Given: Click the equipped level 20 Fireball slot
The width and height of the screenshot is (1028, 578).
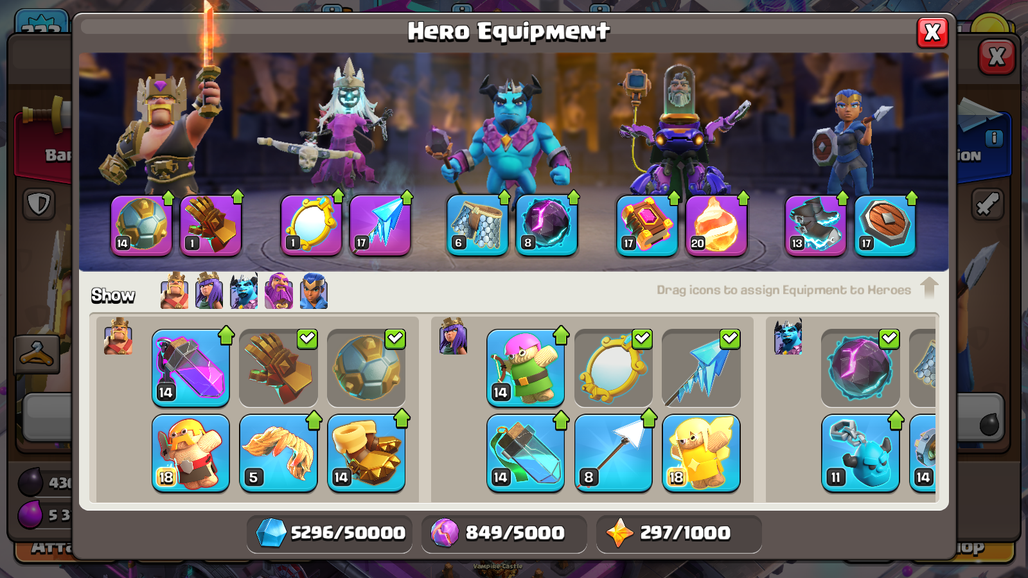Looking at the screenshot, I should (717, 225).
